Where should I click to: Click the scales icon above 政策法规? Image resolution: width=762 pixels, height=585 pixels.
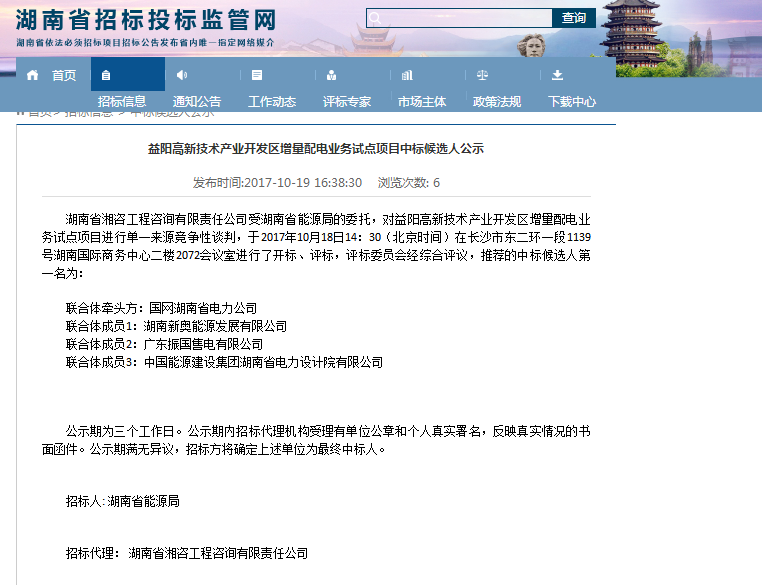[482, 75]
